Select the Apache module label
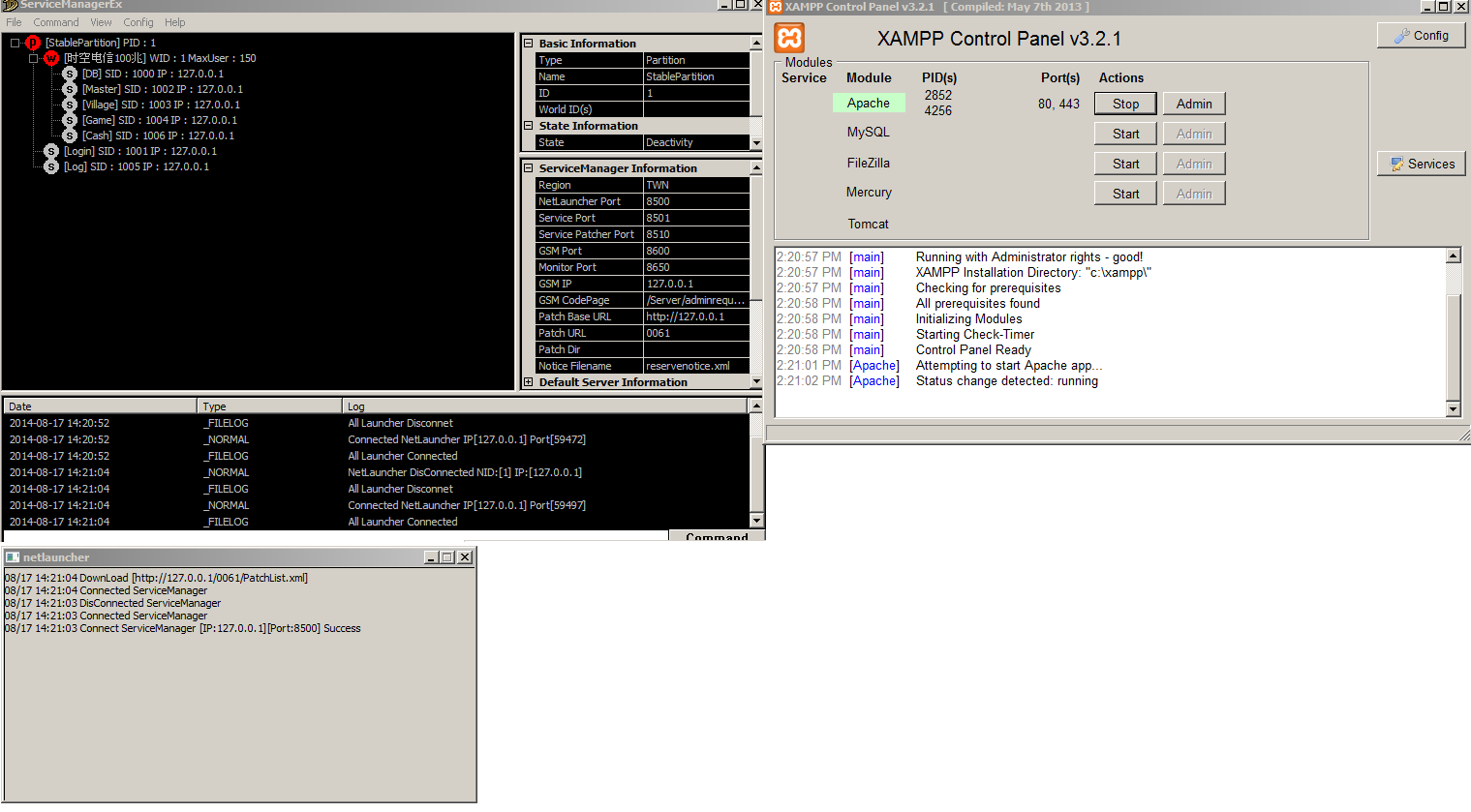The height and width of the screenshot is (812, 1471). tap(869, 103)
